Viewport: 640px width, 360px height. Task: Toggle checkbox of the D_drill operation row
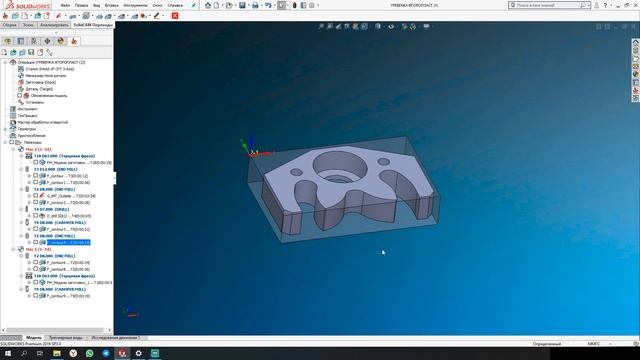tap(36, 216)
